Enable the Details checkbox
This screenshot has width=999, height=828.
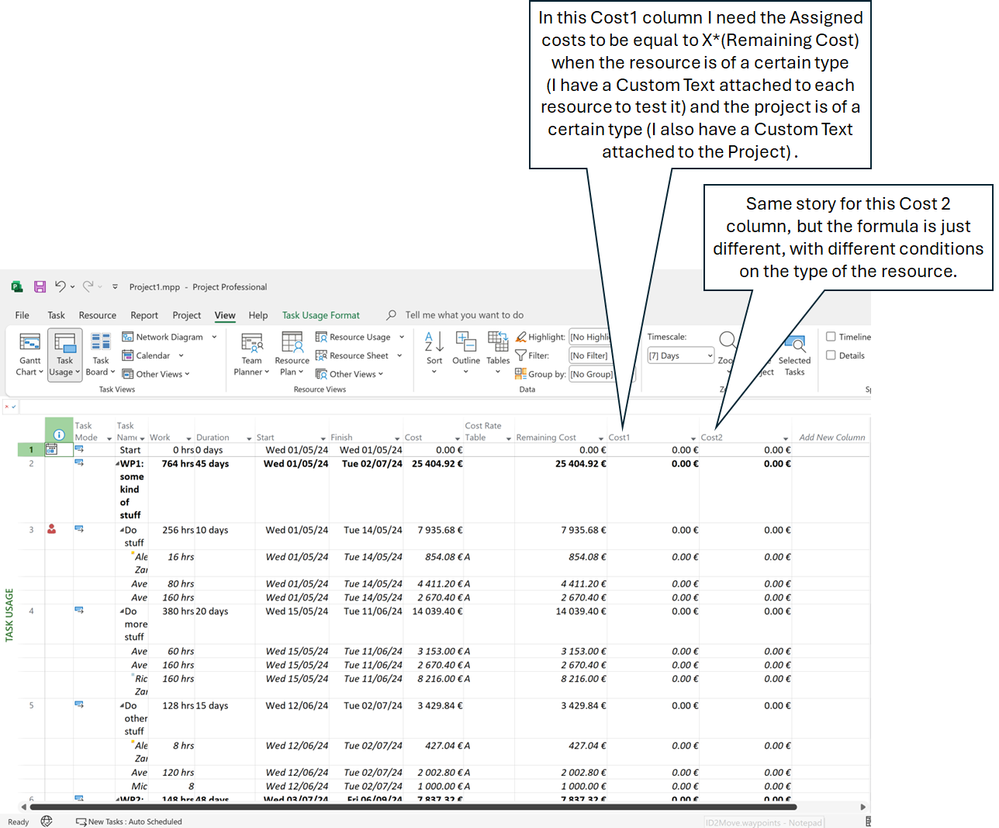(x=831, y=355)
